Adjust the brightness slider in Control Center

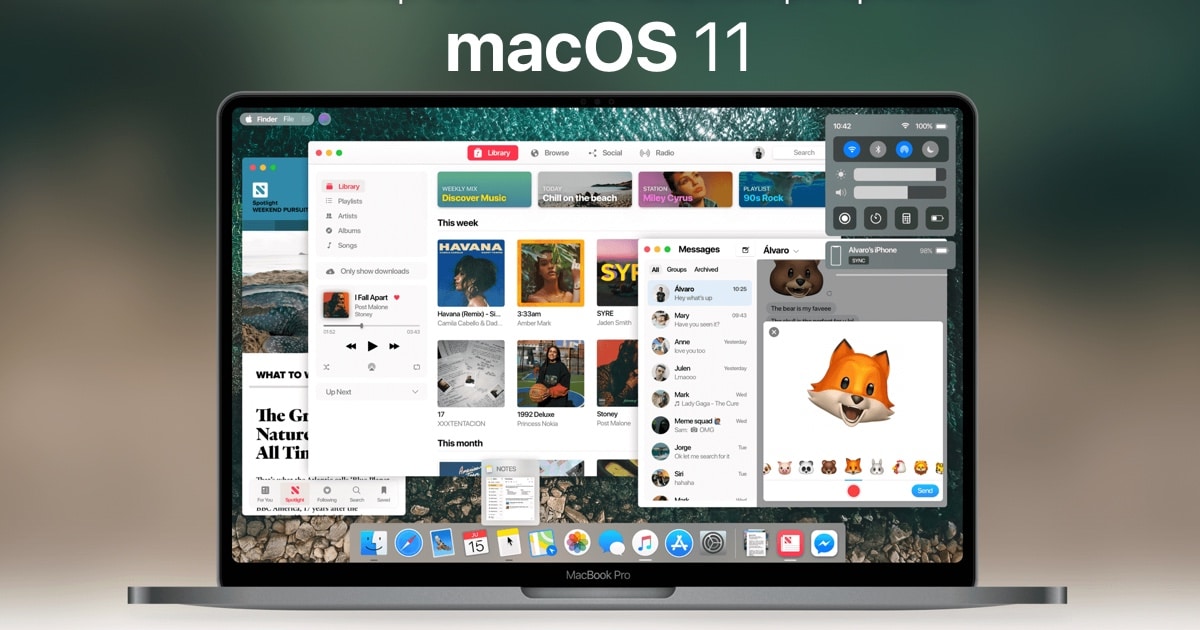pos(900,174)
